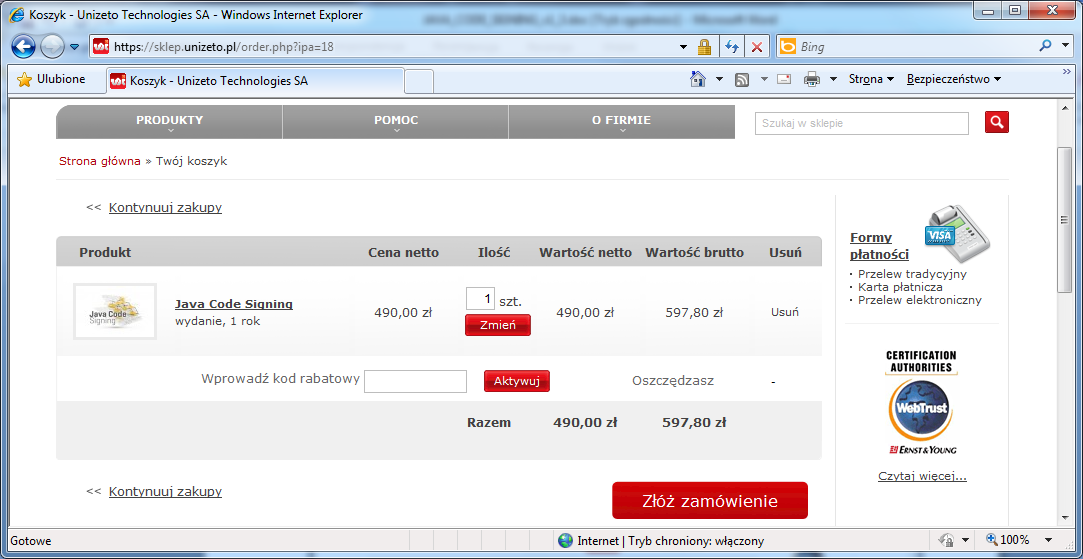Open the Formy płatności link
The height and width of the screenshot is (559, 1083).
coord(879,246)
